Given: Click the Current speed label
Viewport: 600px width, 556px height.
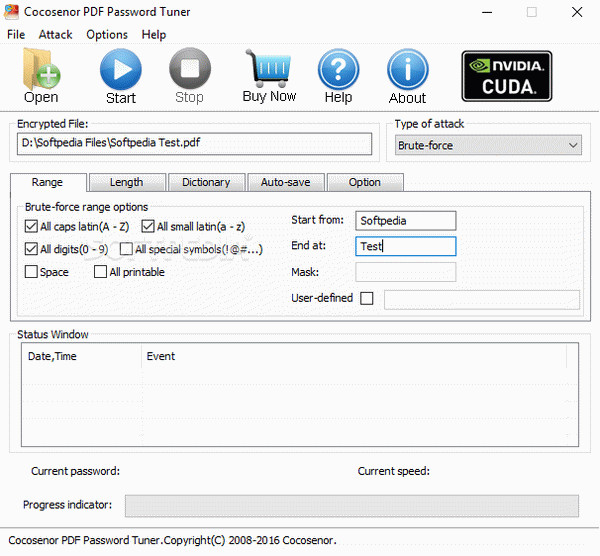Looking at the screenshot, I should pos(394,471).
